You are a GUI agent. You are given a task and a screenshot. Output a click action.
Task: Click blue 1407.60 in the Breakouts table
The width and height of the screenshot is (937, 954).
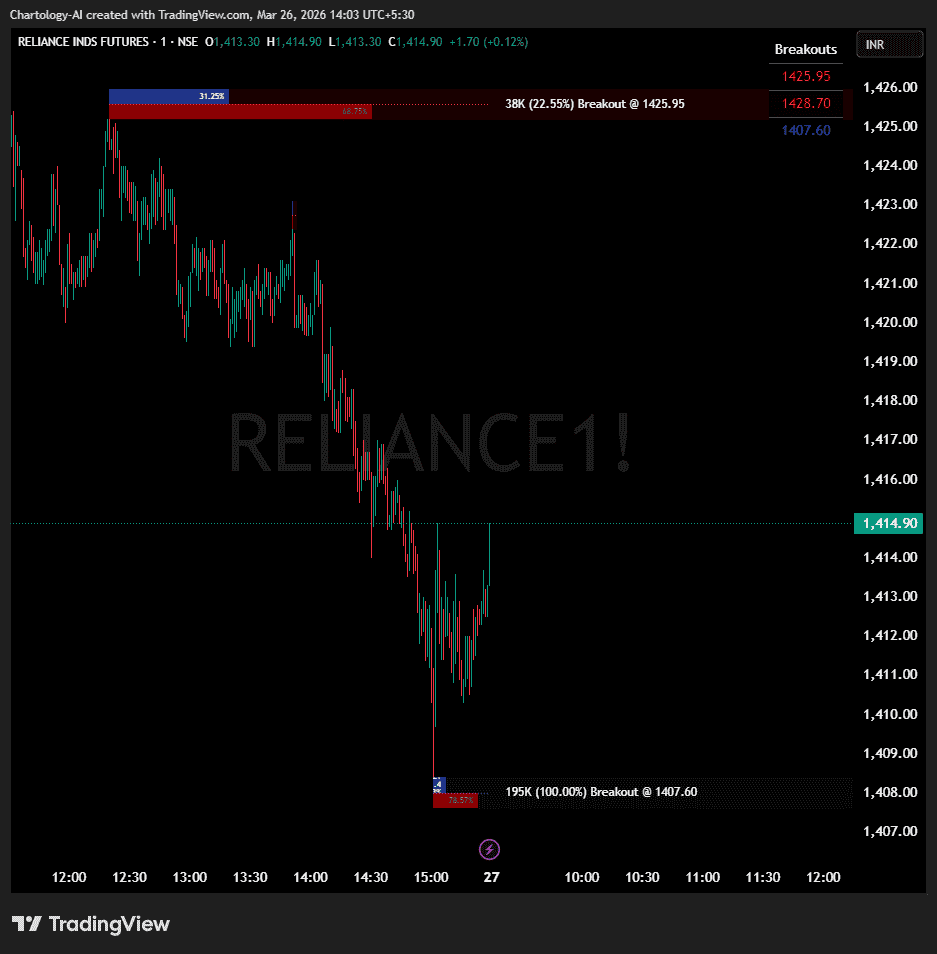coord(805,130)
